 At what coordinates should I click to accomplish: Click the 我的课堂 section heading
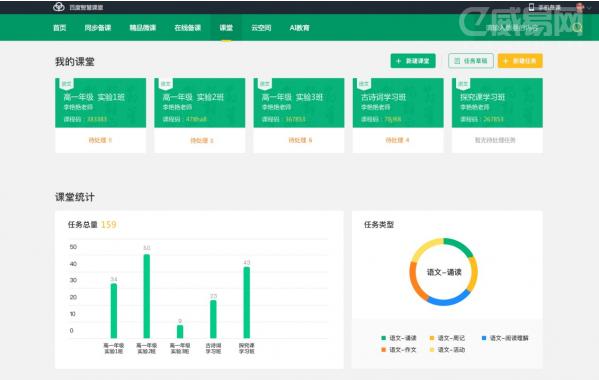pyautogui.click(x=74, y=61)
